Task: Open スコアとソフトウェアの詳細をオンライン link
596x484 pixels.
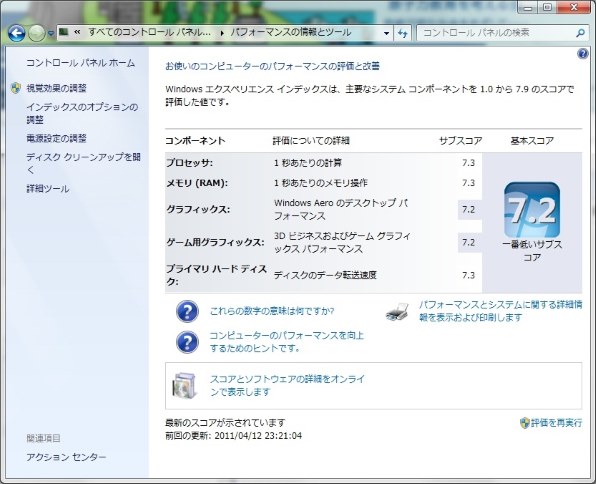Action: click(287, 385)
